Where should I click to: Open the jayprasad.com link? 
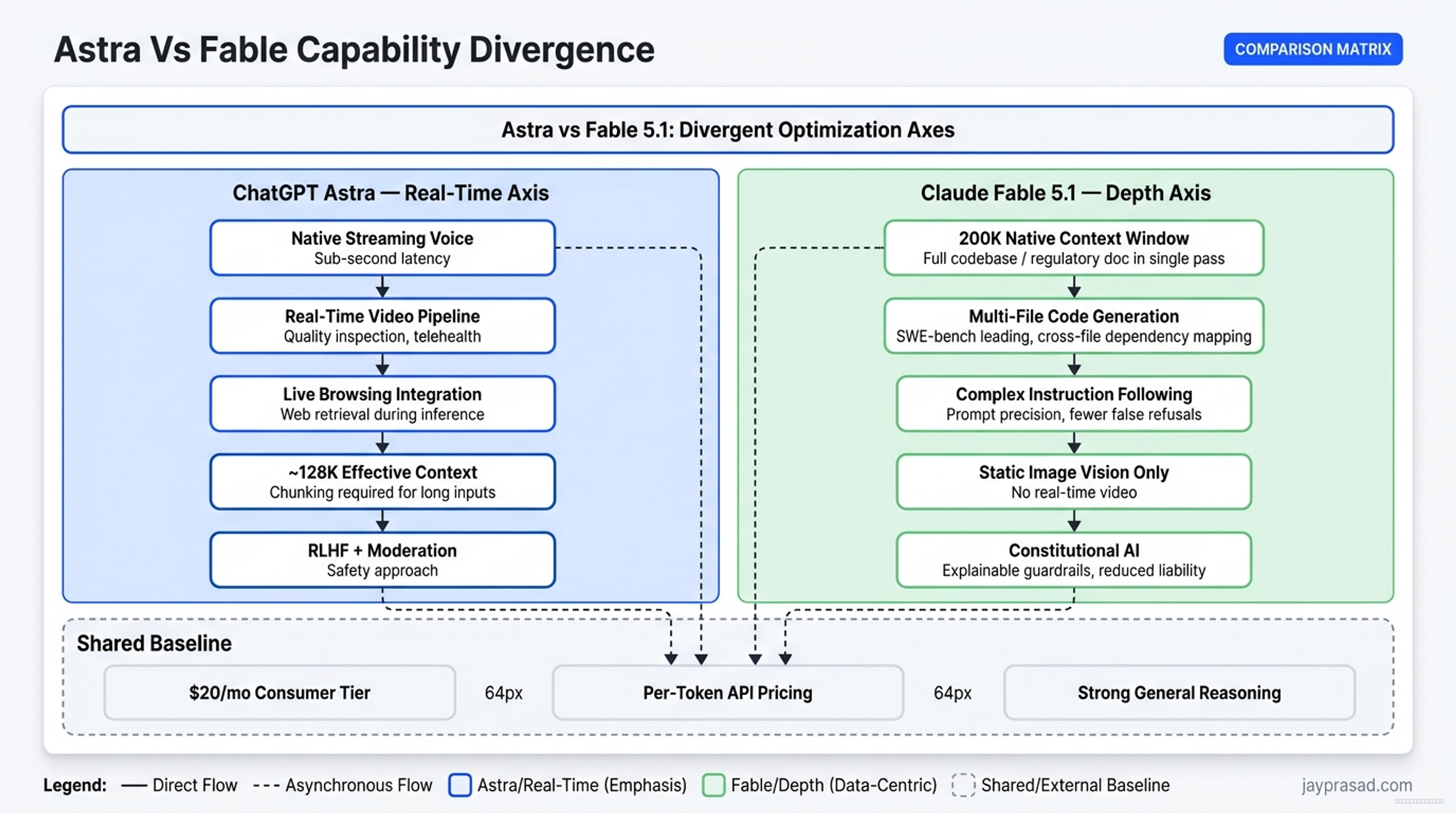pos(1357,785)
